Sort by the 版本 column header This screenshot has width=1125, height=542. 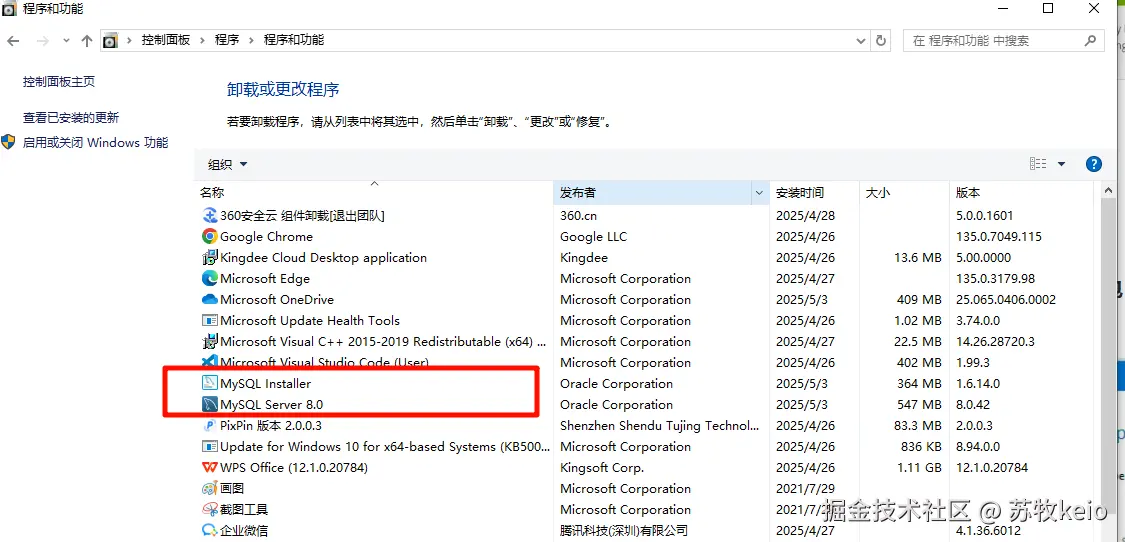(1021, 192)
